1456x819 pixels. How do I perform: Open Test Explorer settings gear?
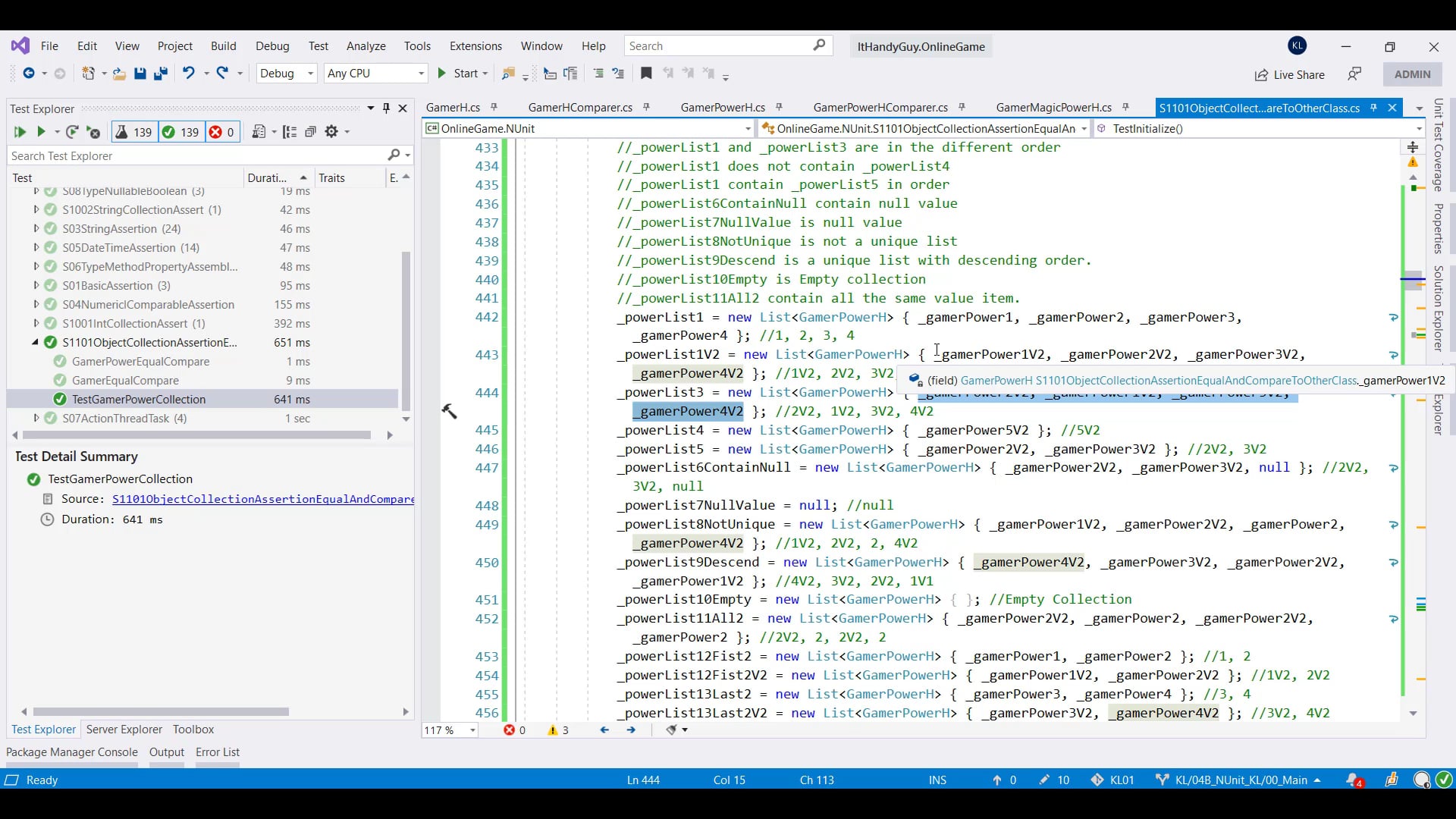333,132
